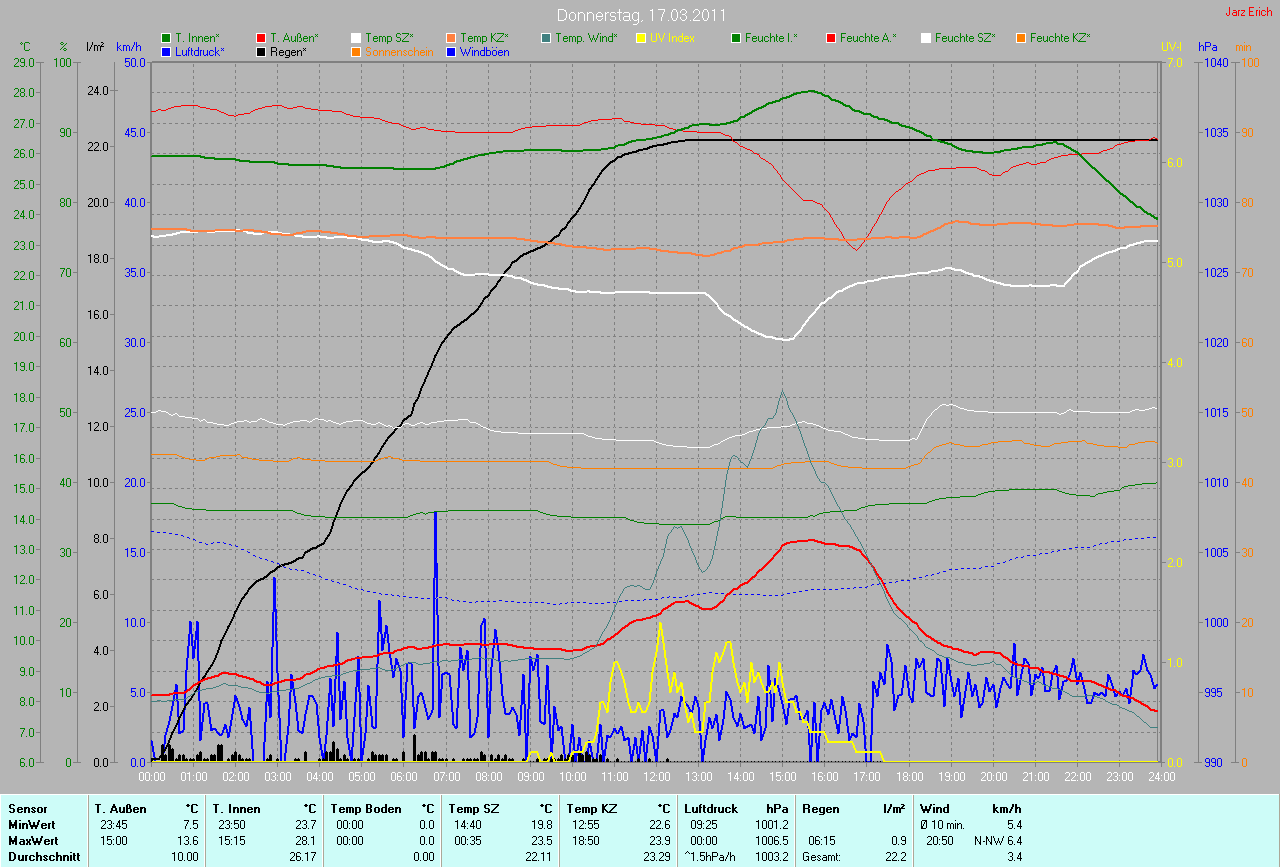Image resolution: width=1280 pixels, height=867 pixels.
Task: Click the red T. Außen legend swatch
Action: click(261, 37)
